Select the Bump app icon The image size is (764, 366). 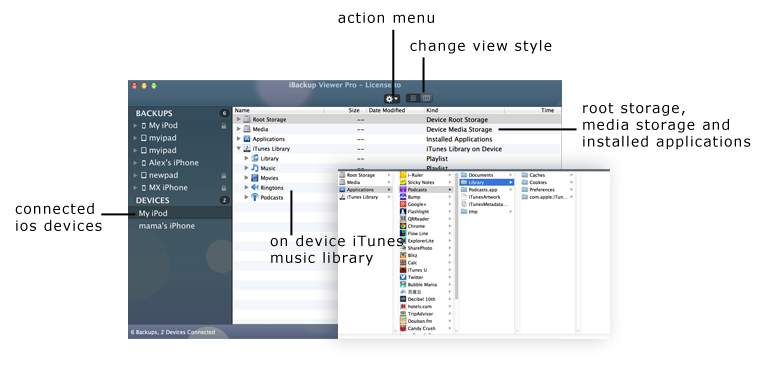(x=403, y=197)
